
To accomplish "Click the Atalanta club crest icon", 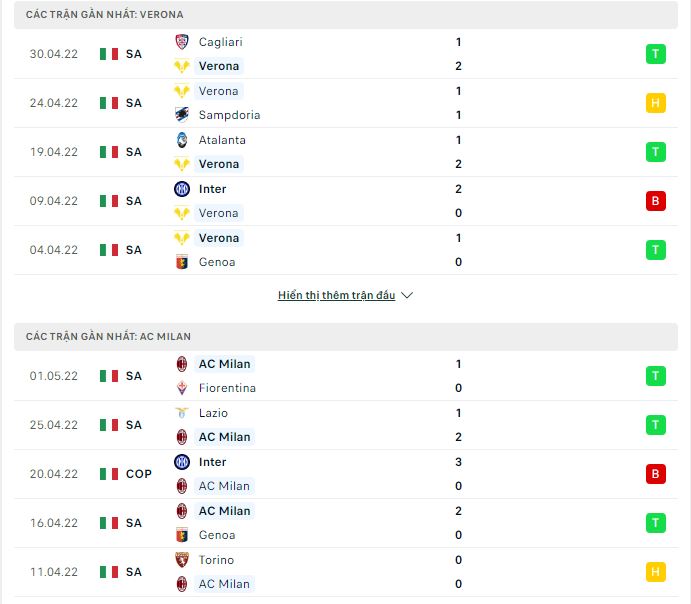I will pyautogui.click(x=182, y=140).
